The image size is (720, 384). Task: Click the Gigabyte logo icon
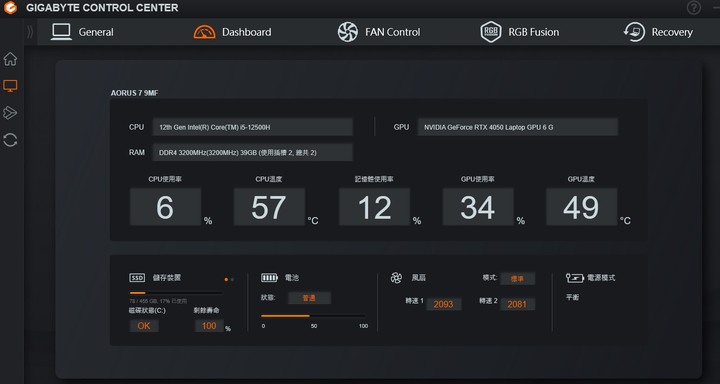point(10,8)
